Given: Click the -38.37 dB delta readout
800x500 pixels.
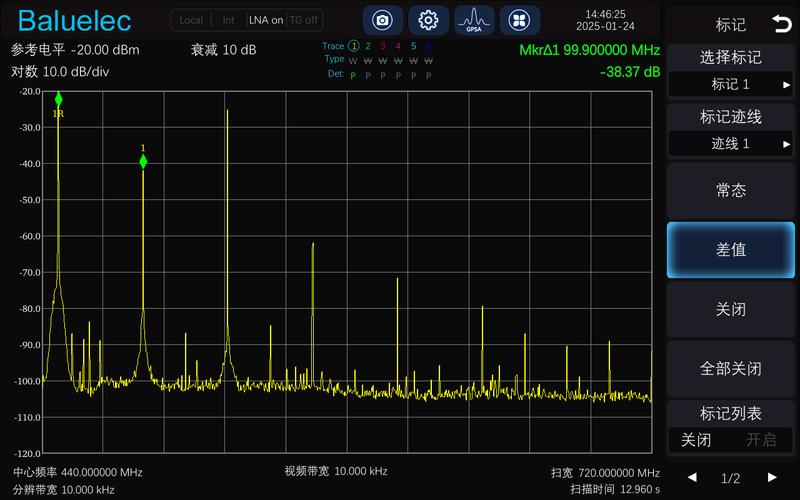Looking at the screenshot, I should point(630,72).
